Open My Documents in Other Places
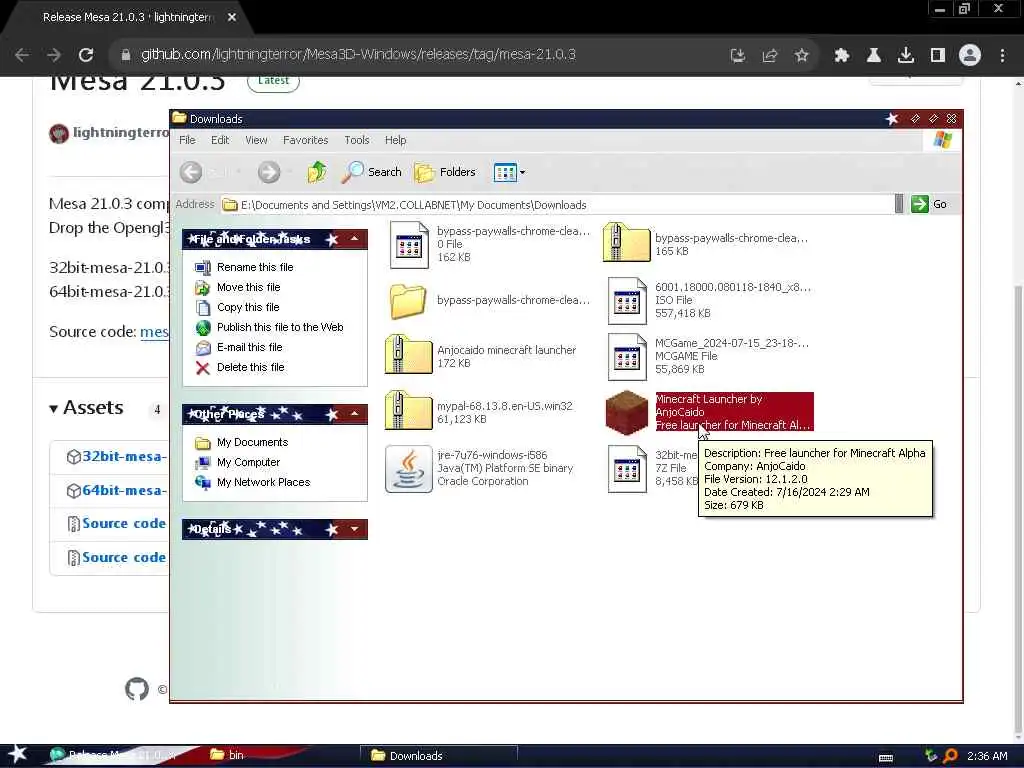 252,443
